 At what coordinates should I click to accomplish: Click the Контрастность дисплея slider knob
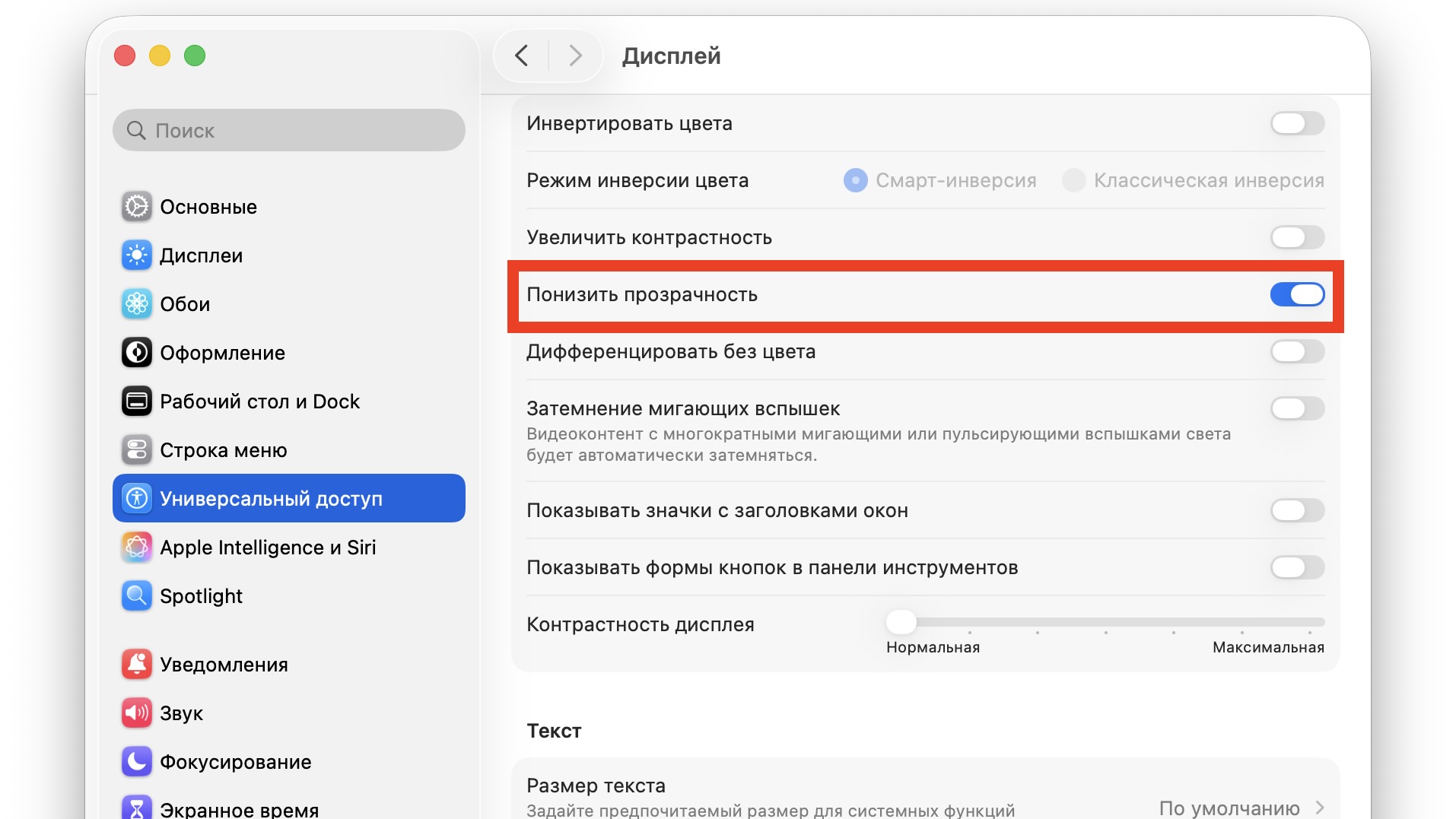901,622
